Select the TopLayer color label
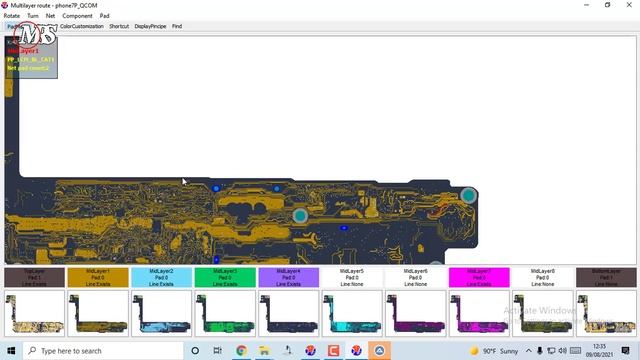 pyautogui.click(x=34, y=278)
